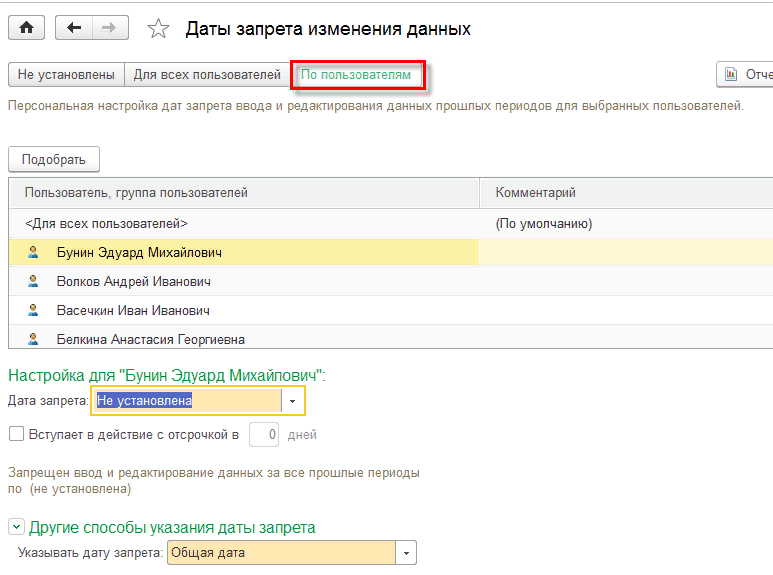Collapse 'Другие способы указания даты запрета' section
773x575 pixels.
click(16, 527)
